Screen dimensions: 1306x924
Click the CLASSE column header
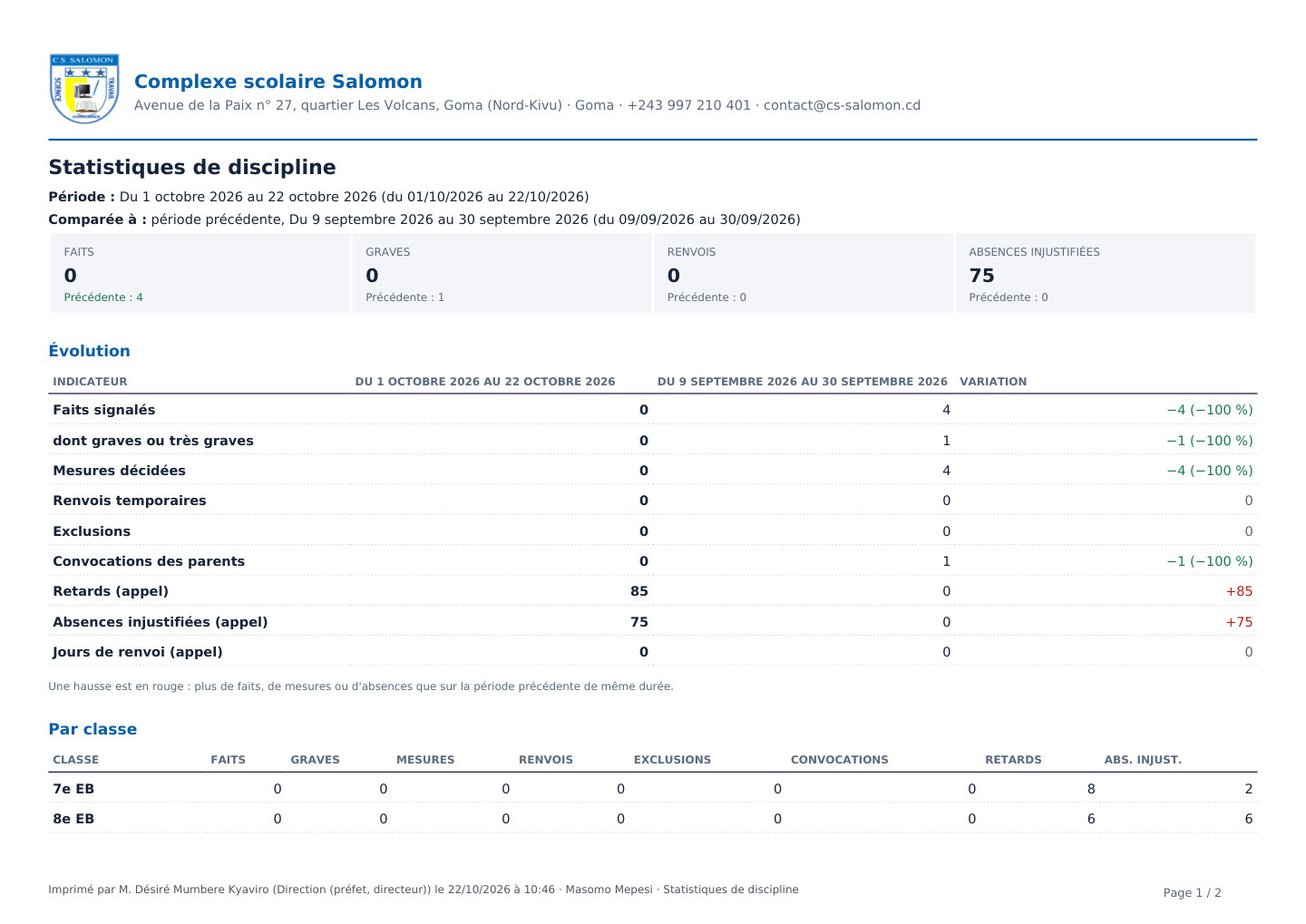[76, 760]
